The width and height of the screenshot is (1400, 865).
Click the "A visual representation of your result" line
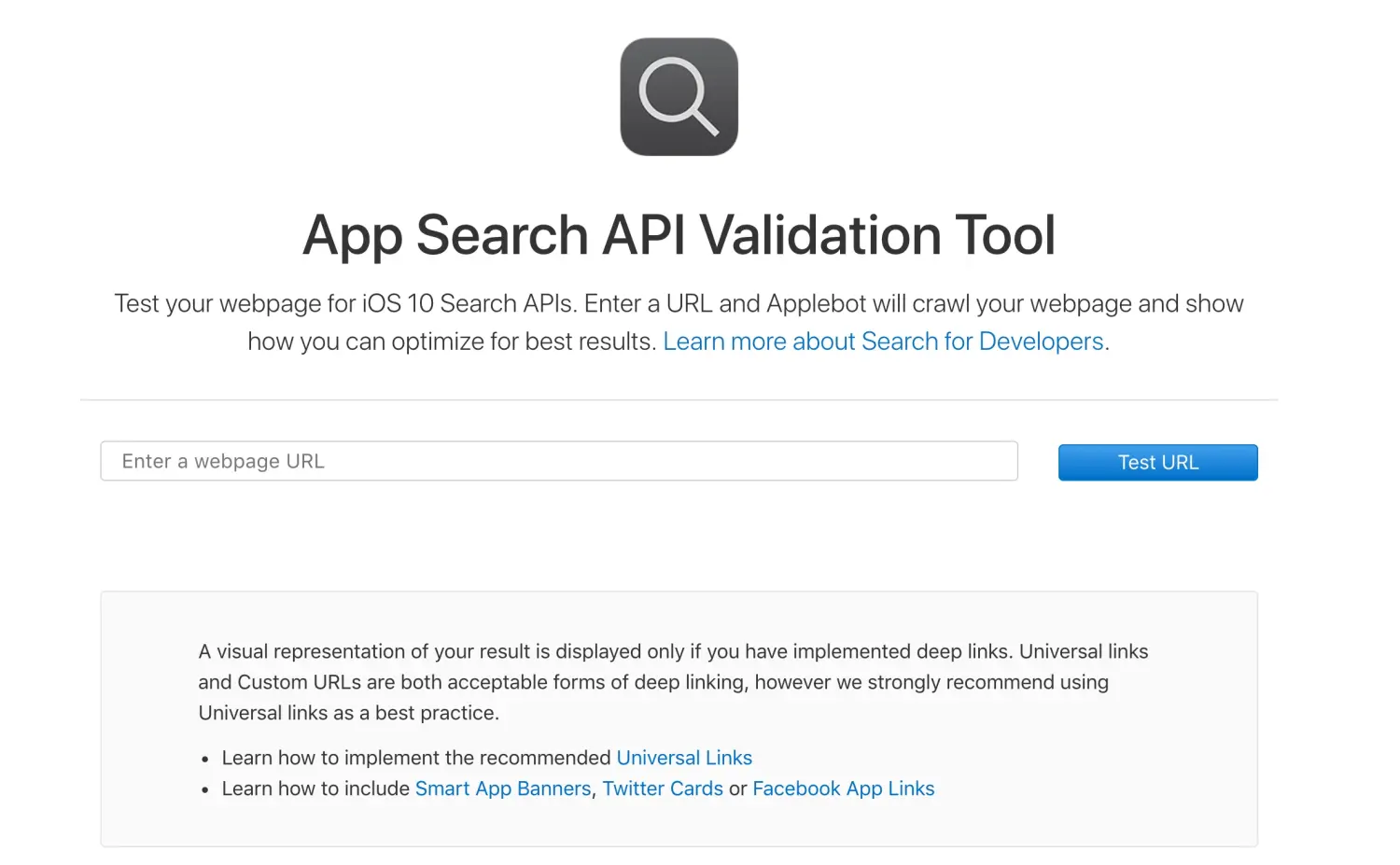[x=672, y=651]
